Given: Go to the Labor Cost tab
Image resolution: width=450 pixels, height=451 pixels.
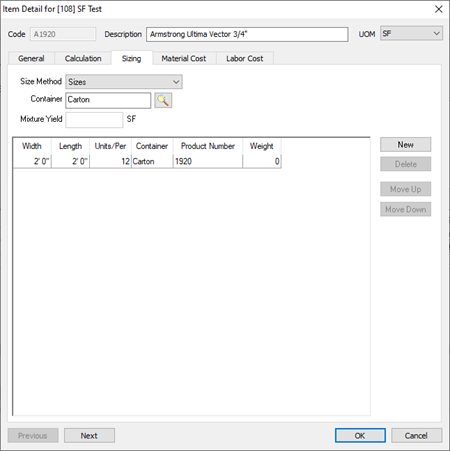Looking at the screenshot, I should pos(245,58).
